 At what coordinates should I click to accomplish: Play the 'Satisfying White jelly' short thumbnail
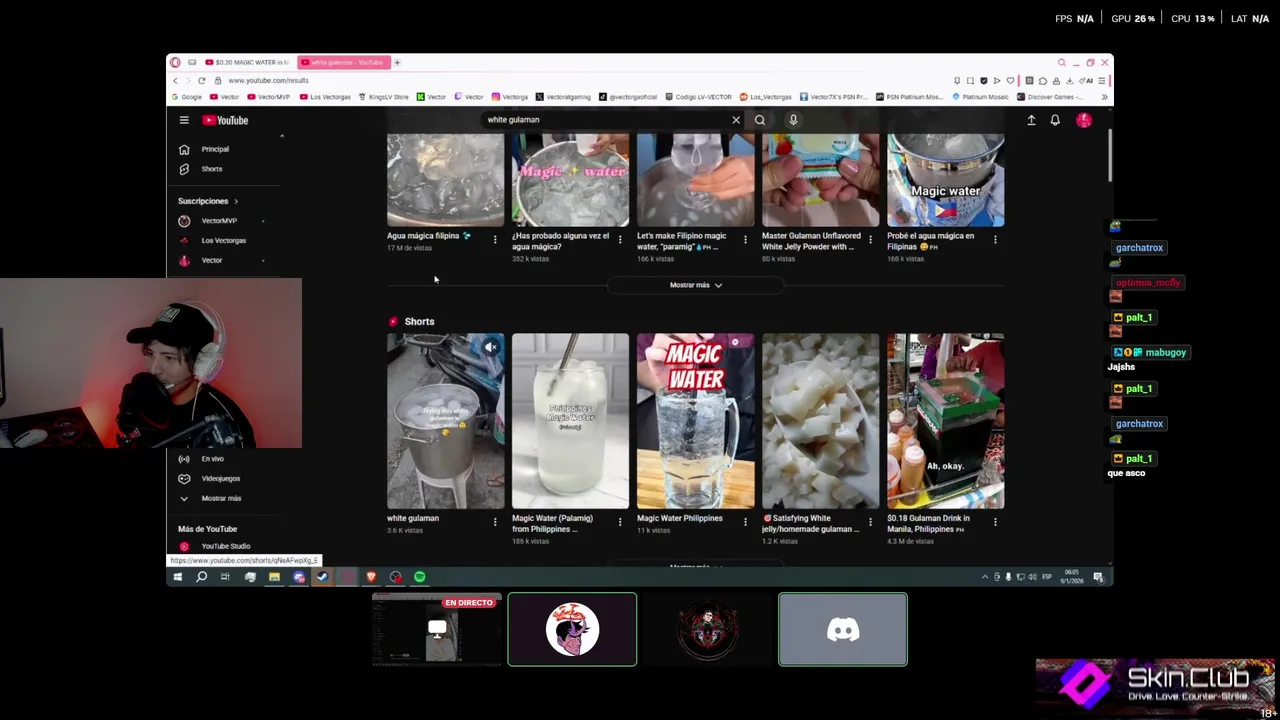(x=820, y=421)
